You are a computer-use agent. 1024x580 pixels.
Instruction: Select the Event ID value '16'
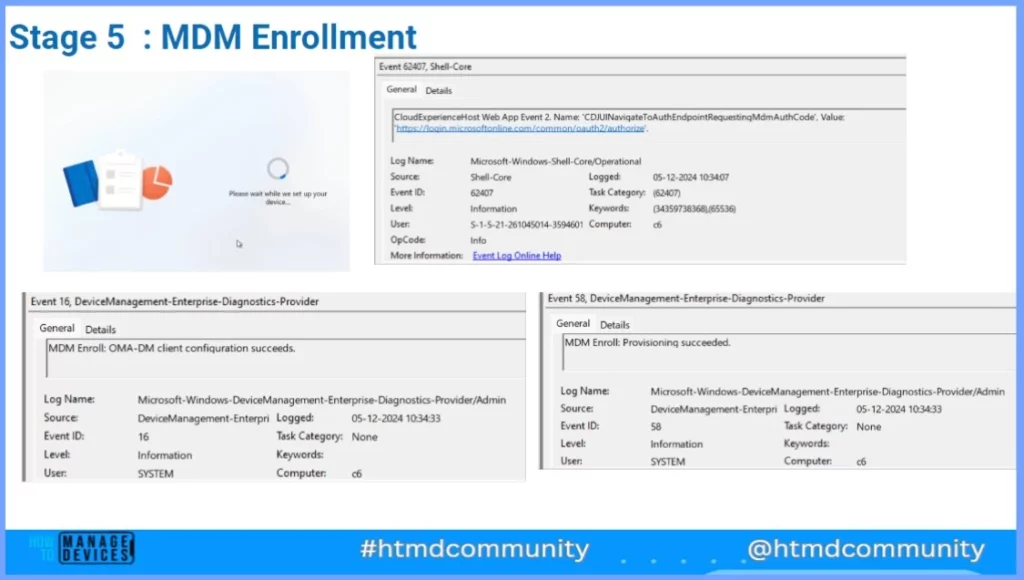click(x=143, y=437)
